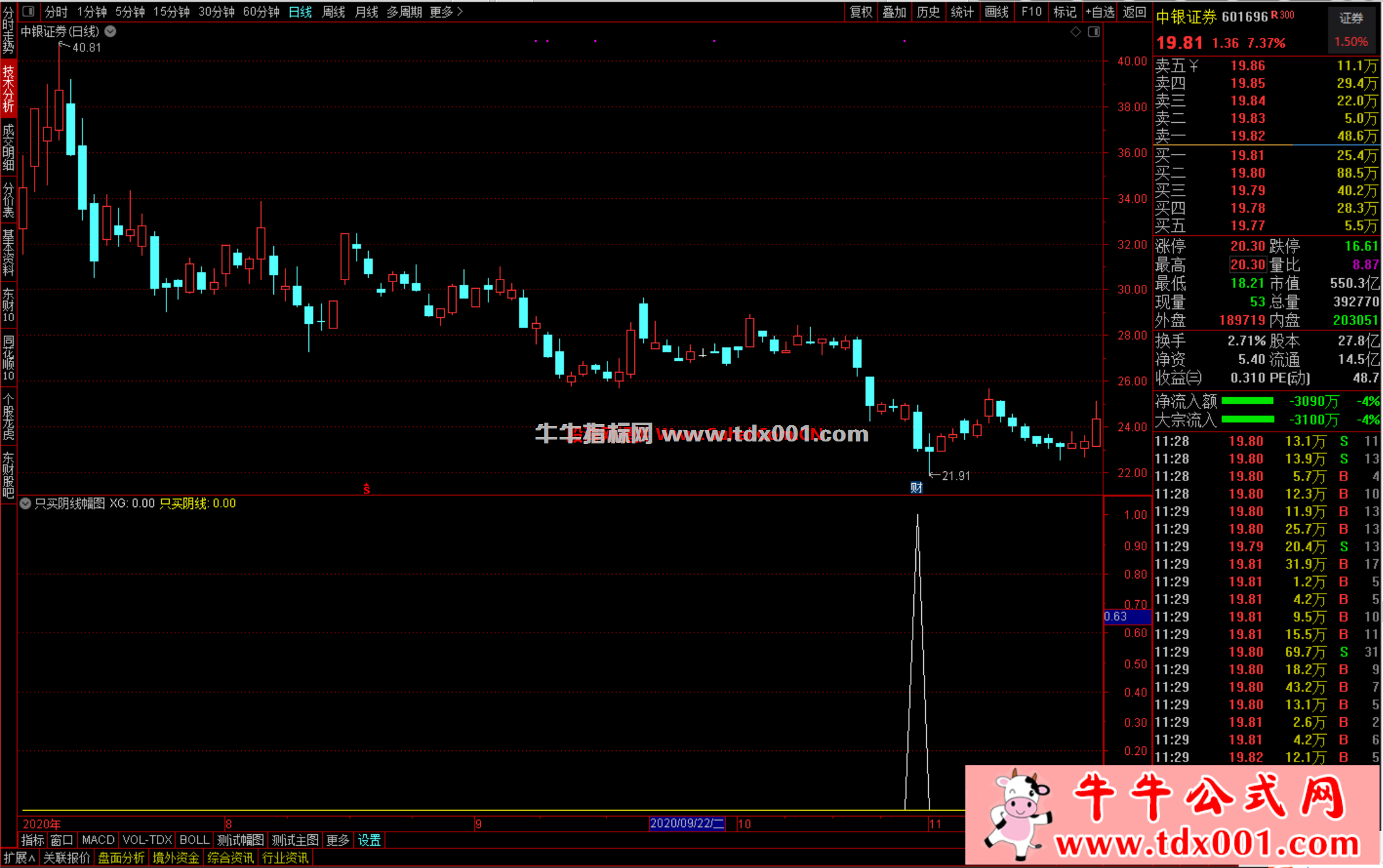Click the 0.63 value marker on indicator axis
Image resolution: width=1383 pixels, height=868 pixels.
tap(1127, 616)
